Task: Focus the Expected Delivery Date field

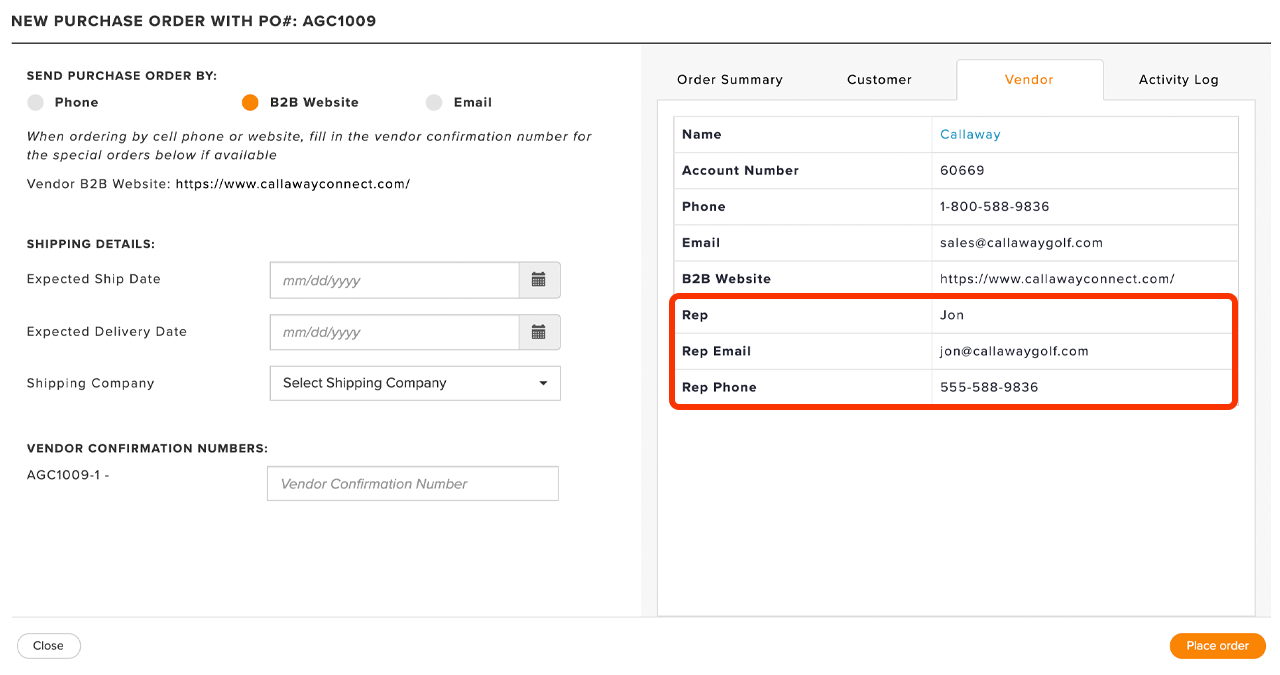Action: (x=394, y=332)
